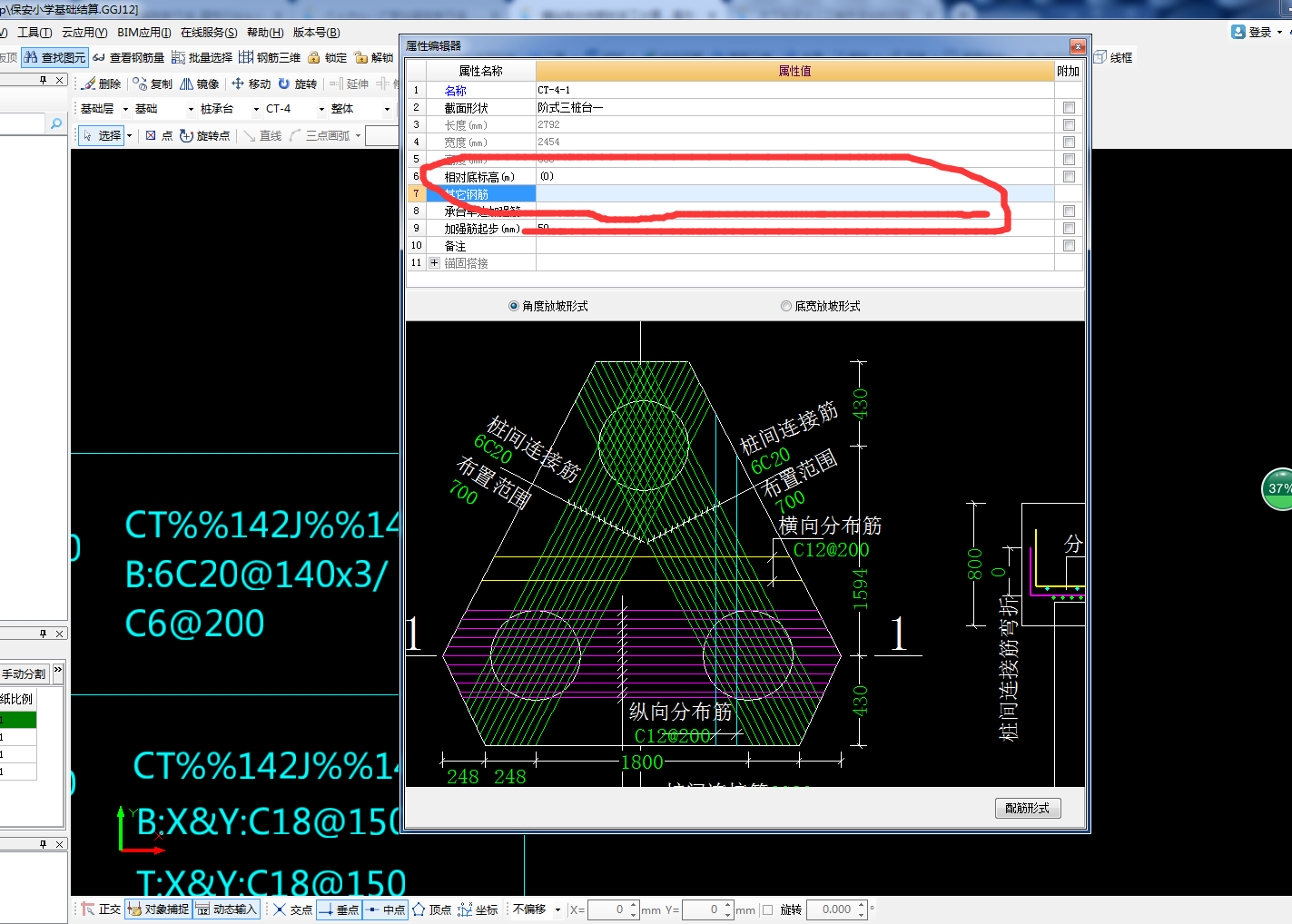Open the 三点画弧 dropdown arrow
This screenshot has width=1292, height=924.
point(358,135)
